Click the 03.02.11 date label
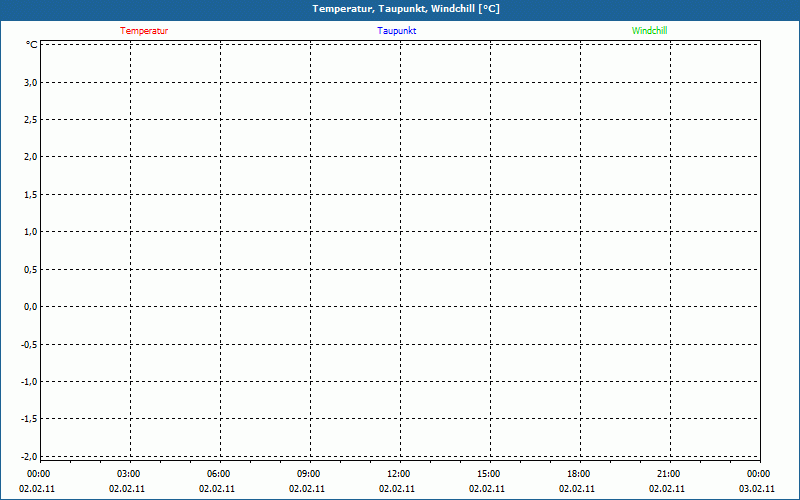800x500 pixels. coord(757,489)
